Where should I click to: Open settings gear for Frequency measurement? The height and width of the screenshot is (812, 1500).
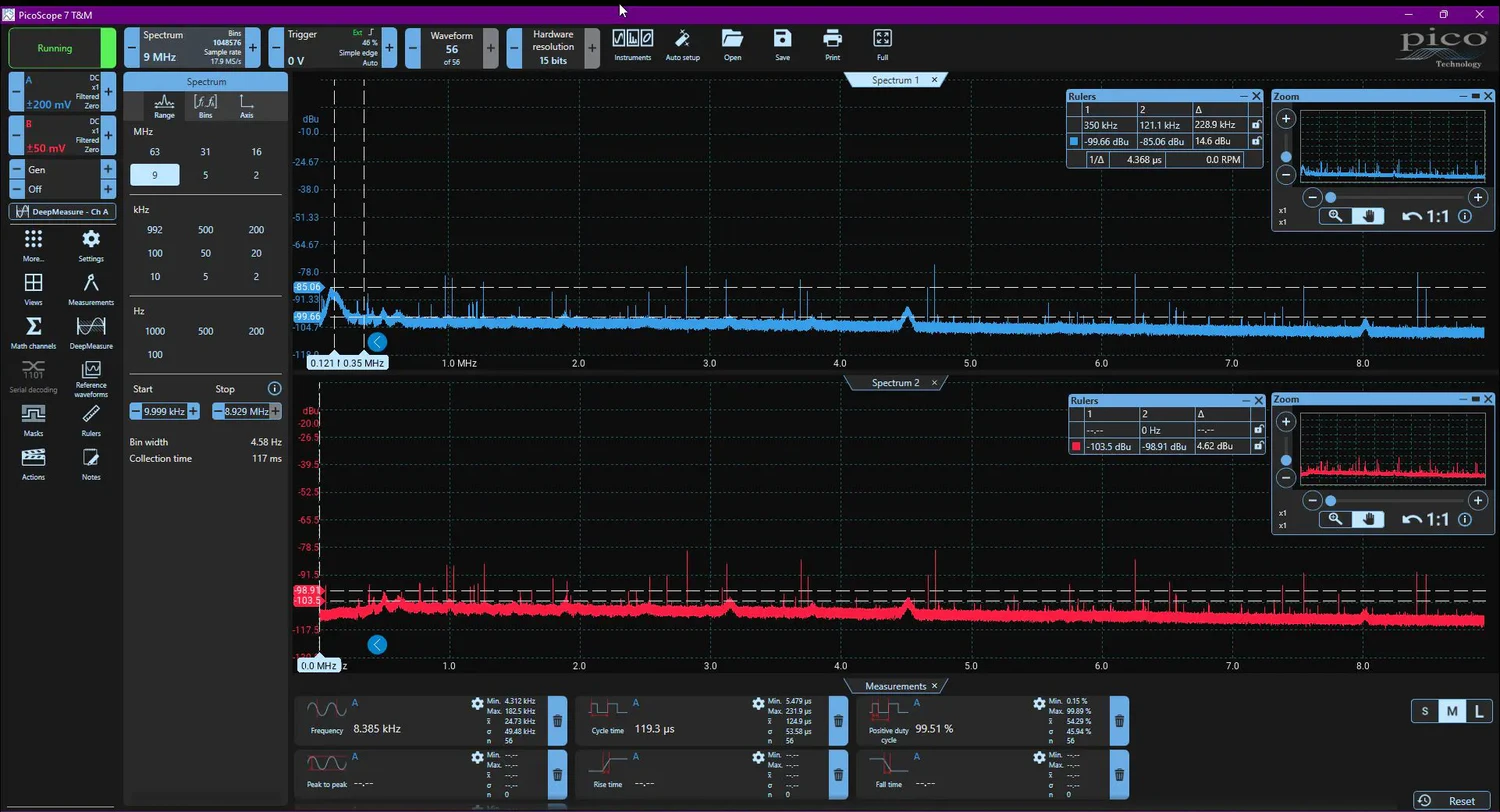click(x=477, y=704)
